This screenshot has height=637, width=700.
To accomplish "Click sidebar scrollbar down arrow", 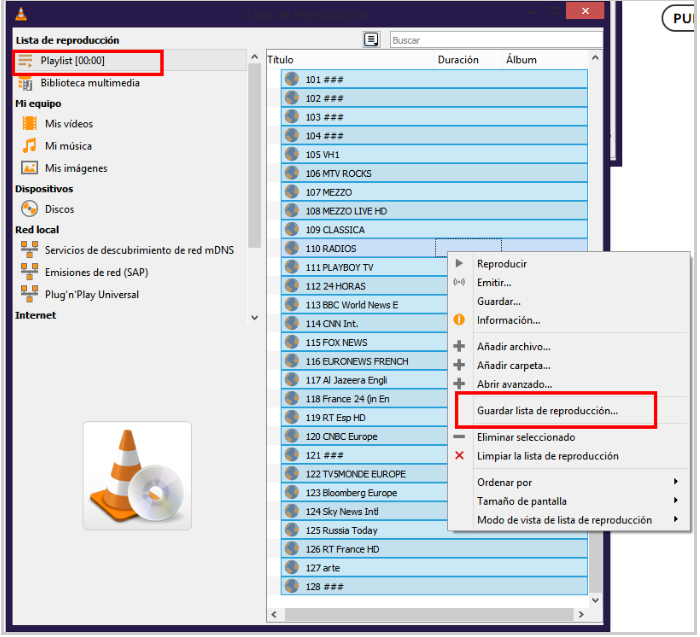I will (x=254, y=317).
